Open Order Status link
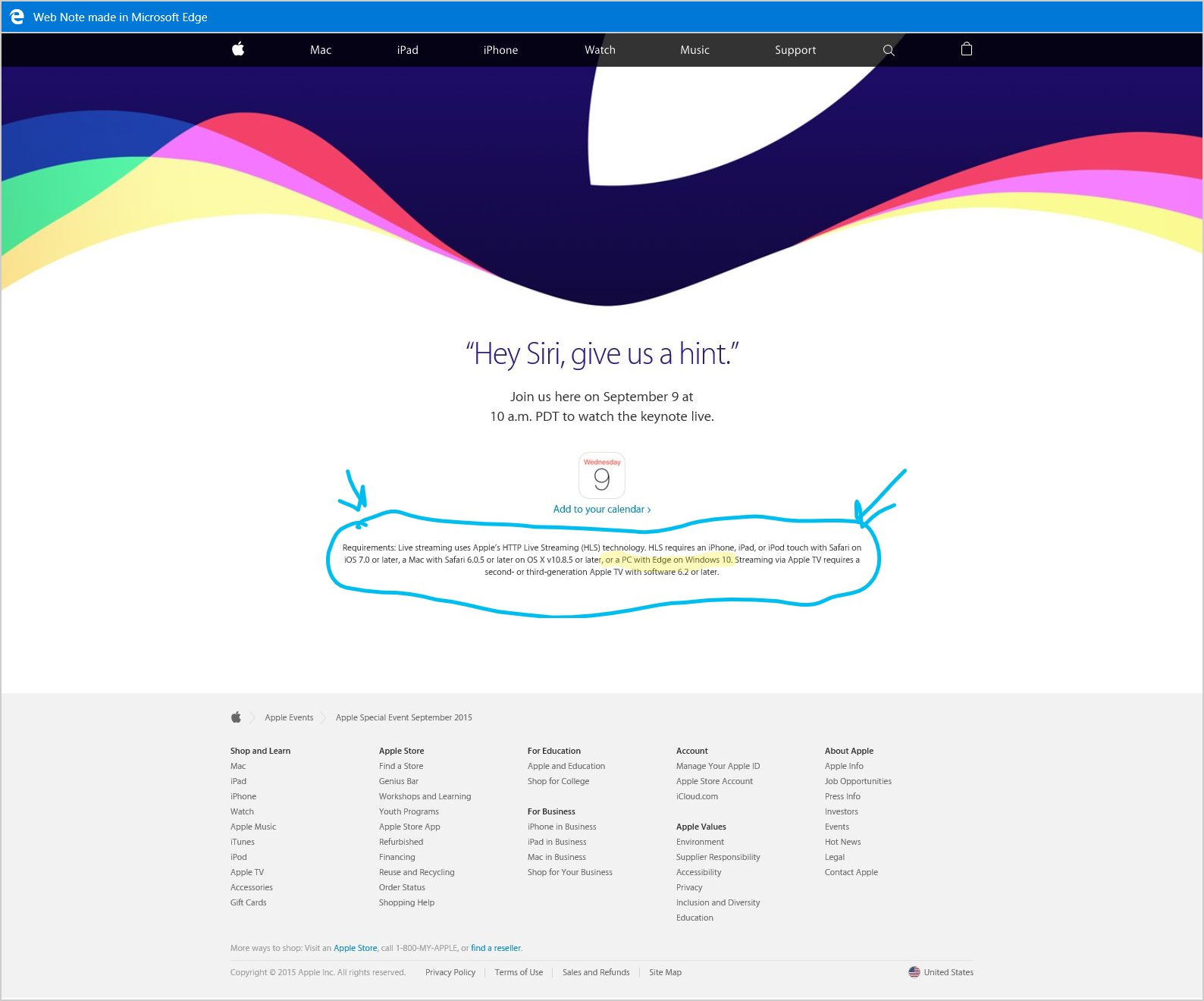The image size is (1204, 1001). [402, 887]
